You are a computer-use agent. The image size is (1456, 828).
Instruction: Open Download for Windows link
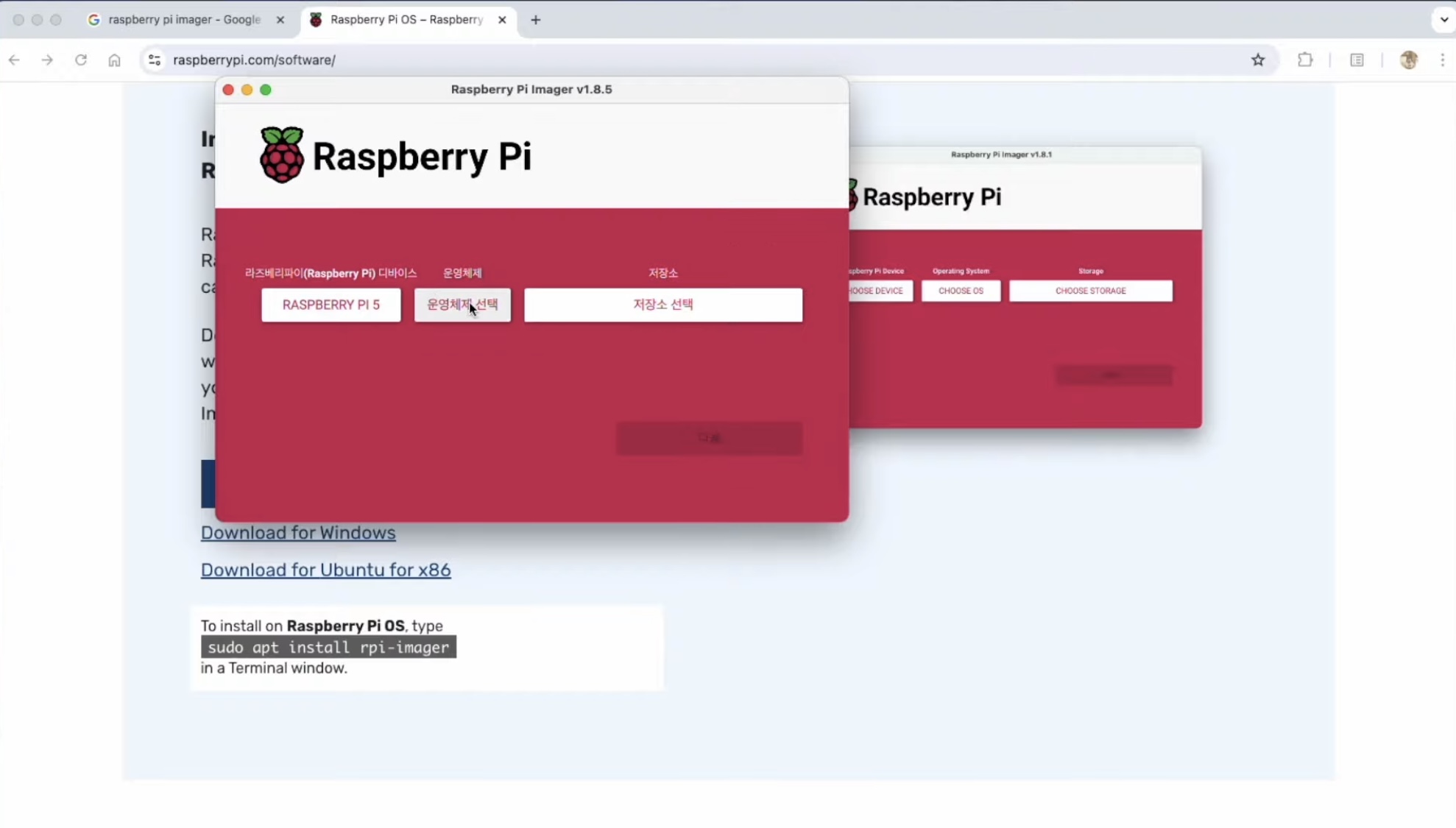point(298,533)
